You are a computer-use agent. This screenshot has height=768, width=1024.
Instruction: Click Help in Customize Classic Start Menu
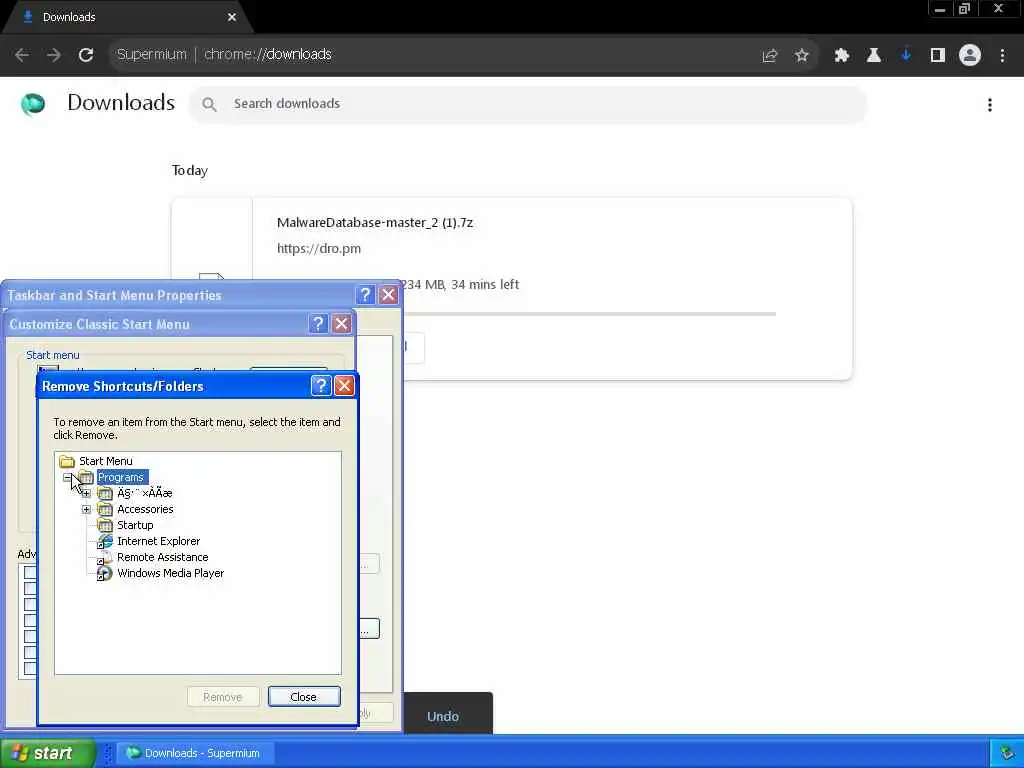click(x=318, y=324)
